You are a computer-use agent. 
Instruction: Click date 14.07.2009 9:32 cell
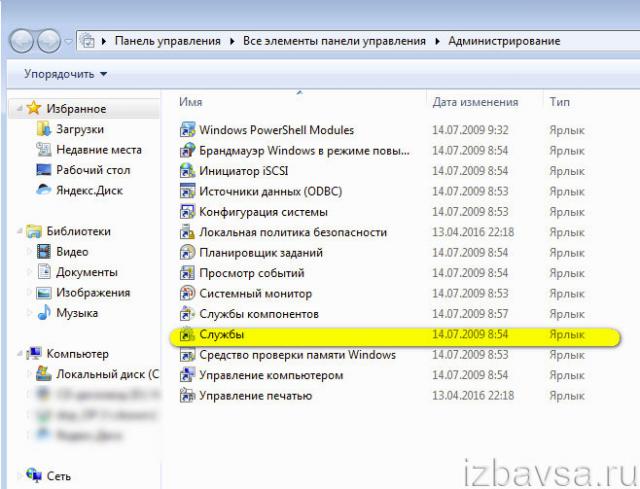tap(470, 130)
